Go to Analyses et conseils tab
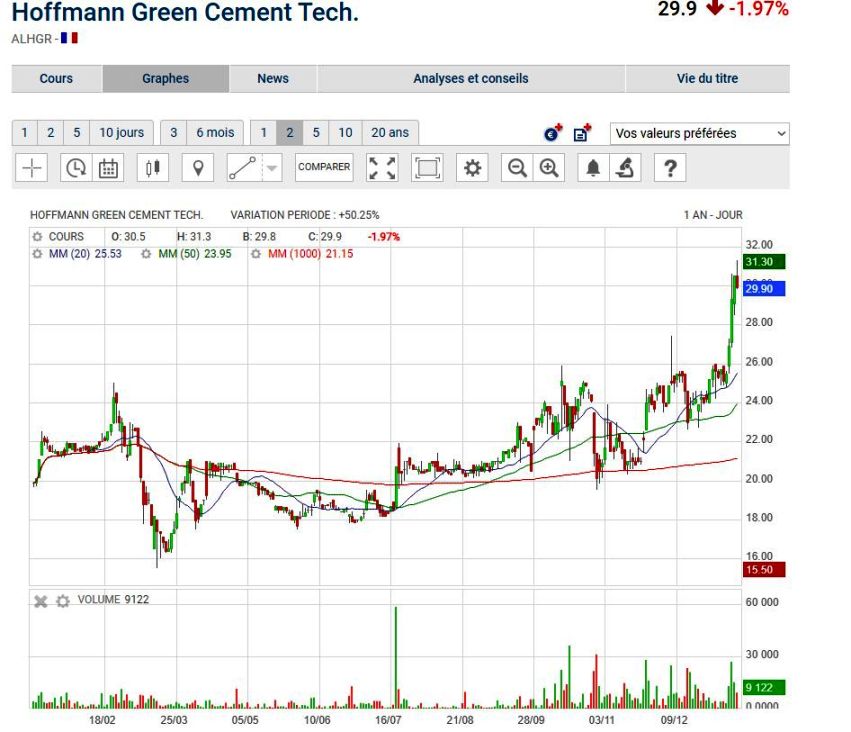Screen dimensions: 851x732 click(x=471, y=79)
